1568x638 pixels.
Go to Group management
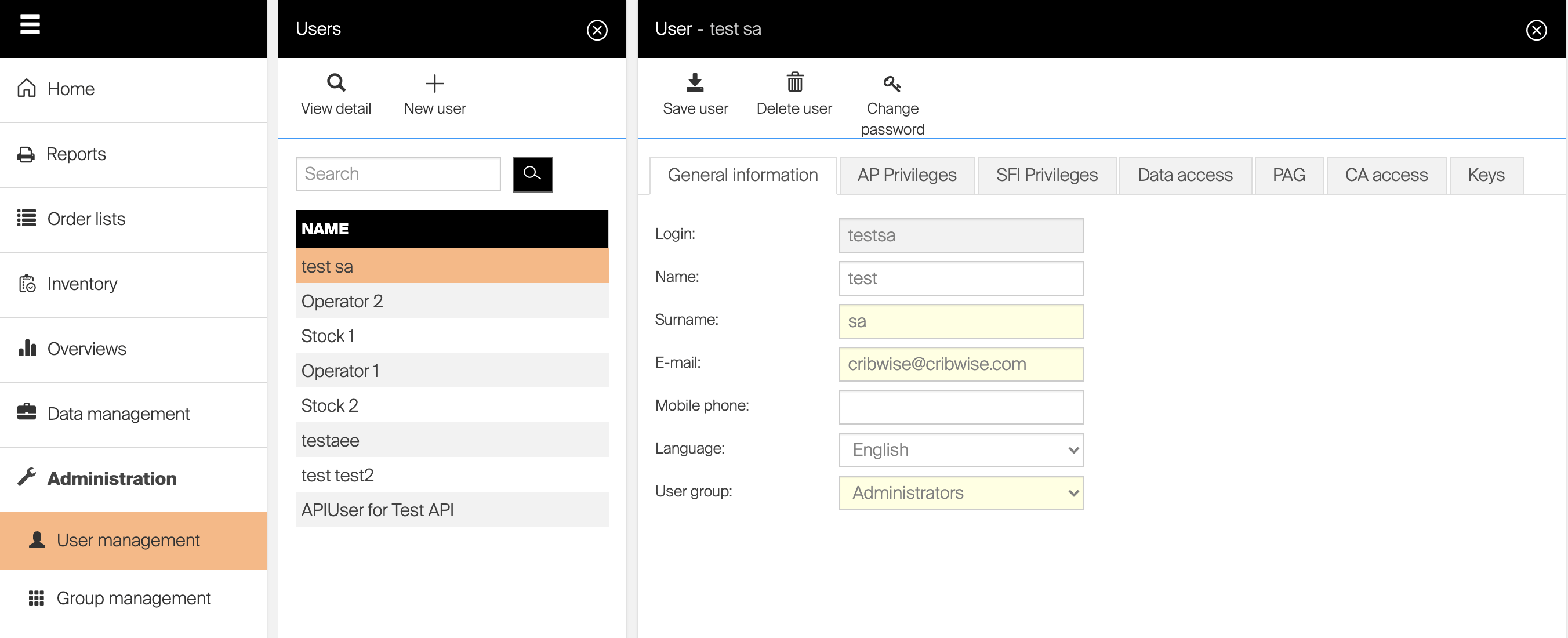click(133, 599)
